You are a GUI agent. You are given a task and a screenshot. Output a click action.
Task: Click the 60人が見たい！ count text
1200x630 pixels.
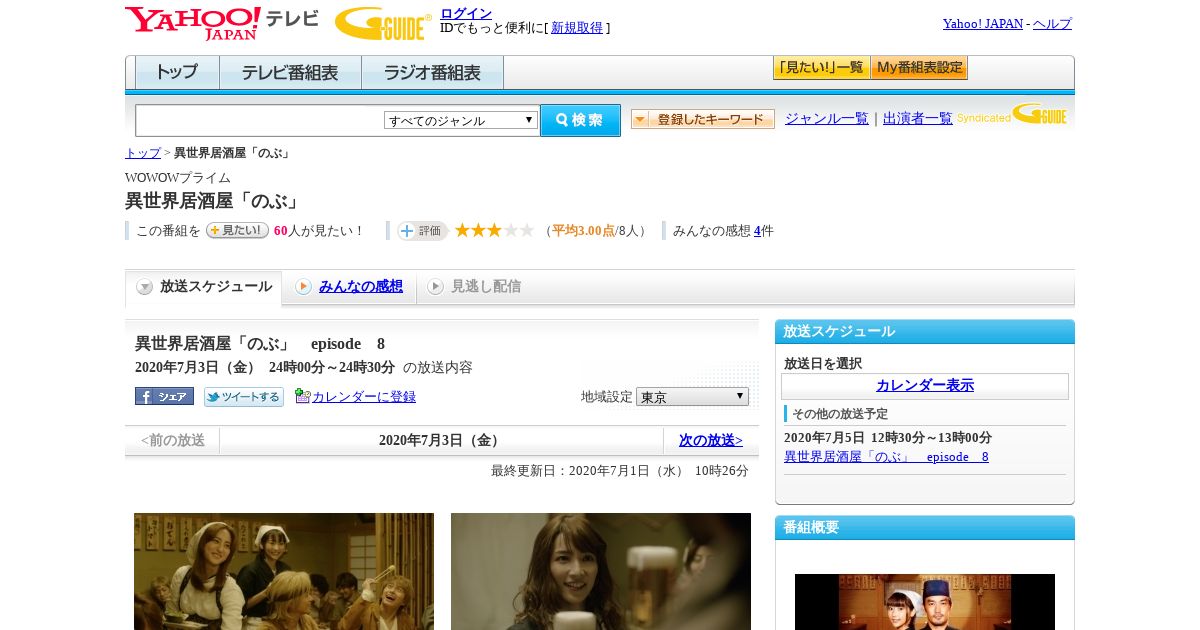[x=319, y=231]
